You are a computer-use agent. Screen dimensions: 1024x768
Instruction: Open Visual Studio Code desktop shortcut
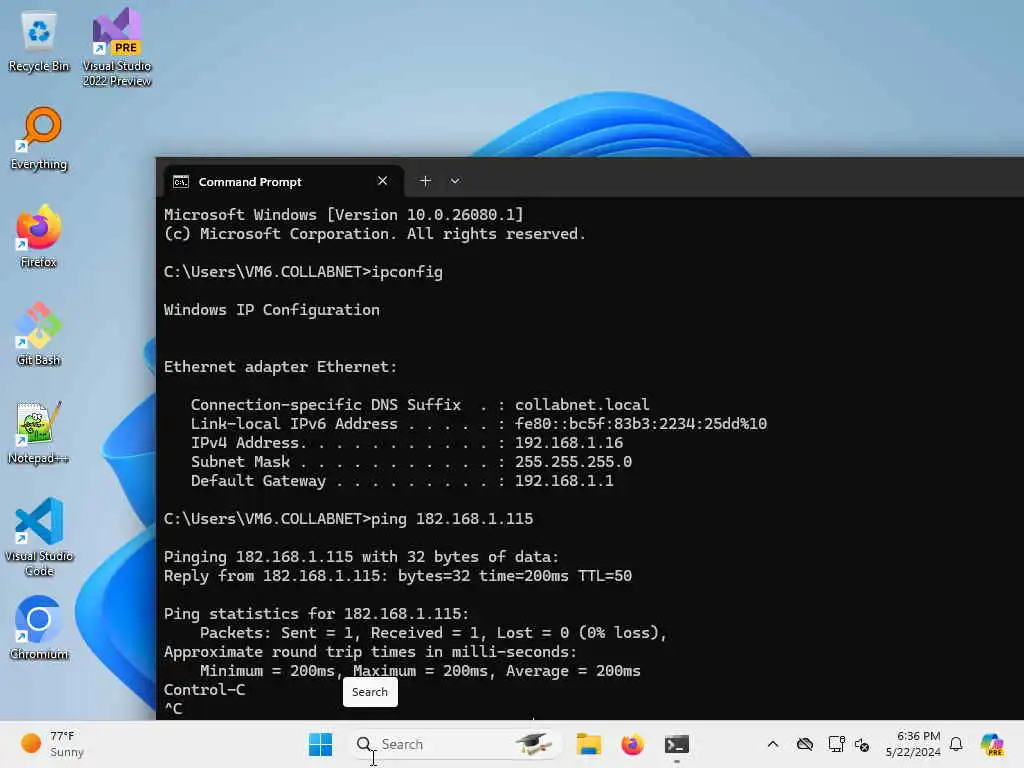coord(39,537)
